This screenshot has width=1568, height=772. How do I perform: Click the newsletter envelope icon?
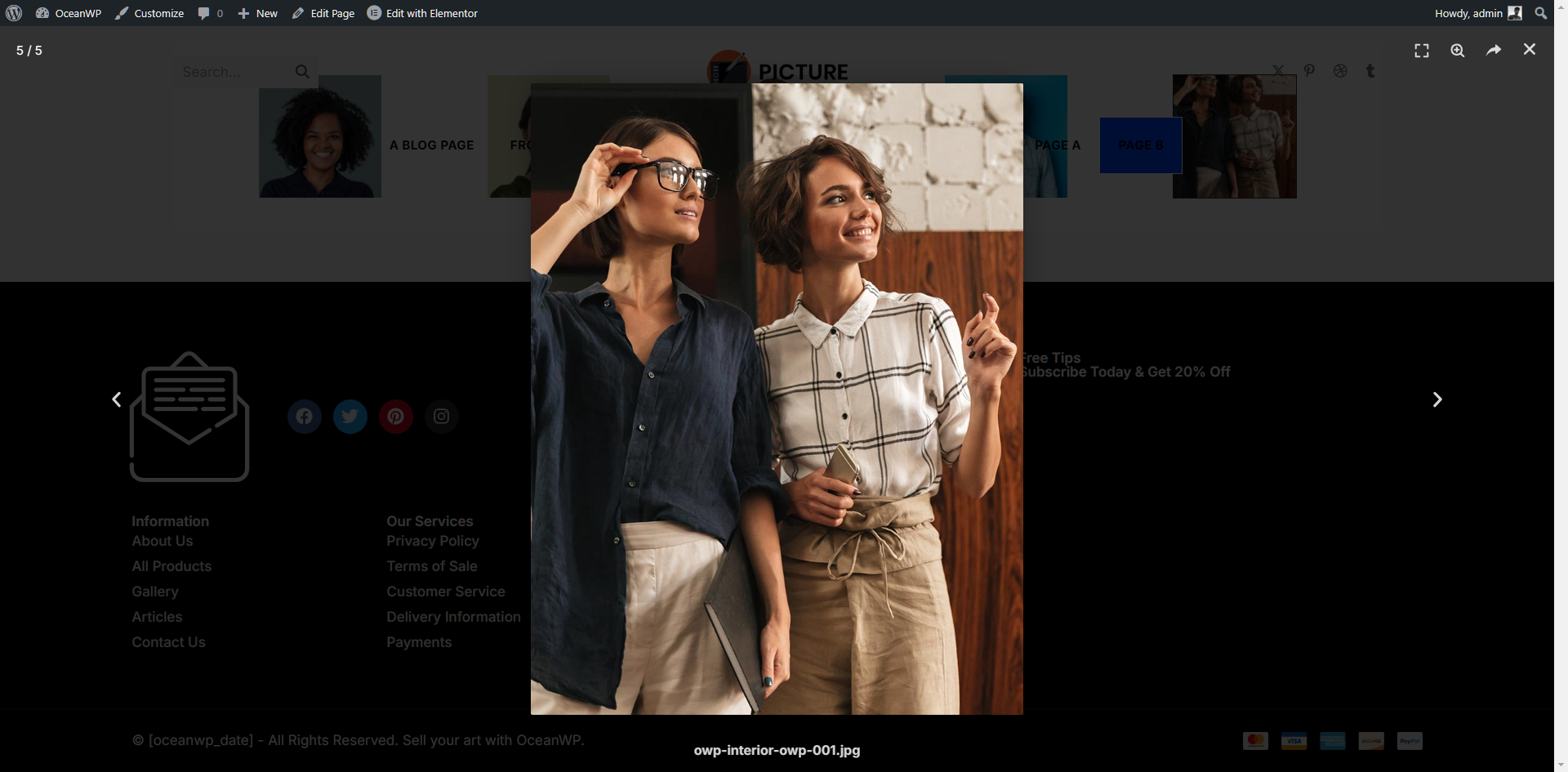coord(189,417)
